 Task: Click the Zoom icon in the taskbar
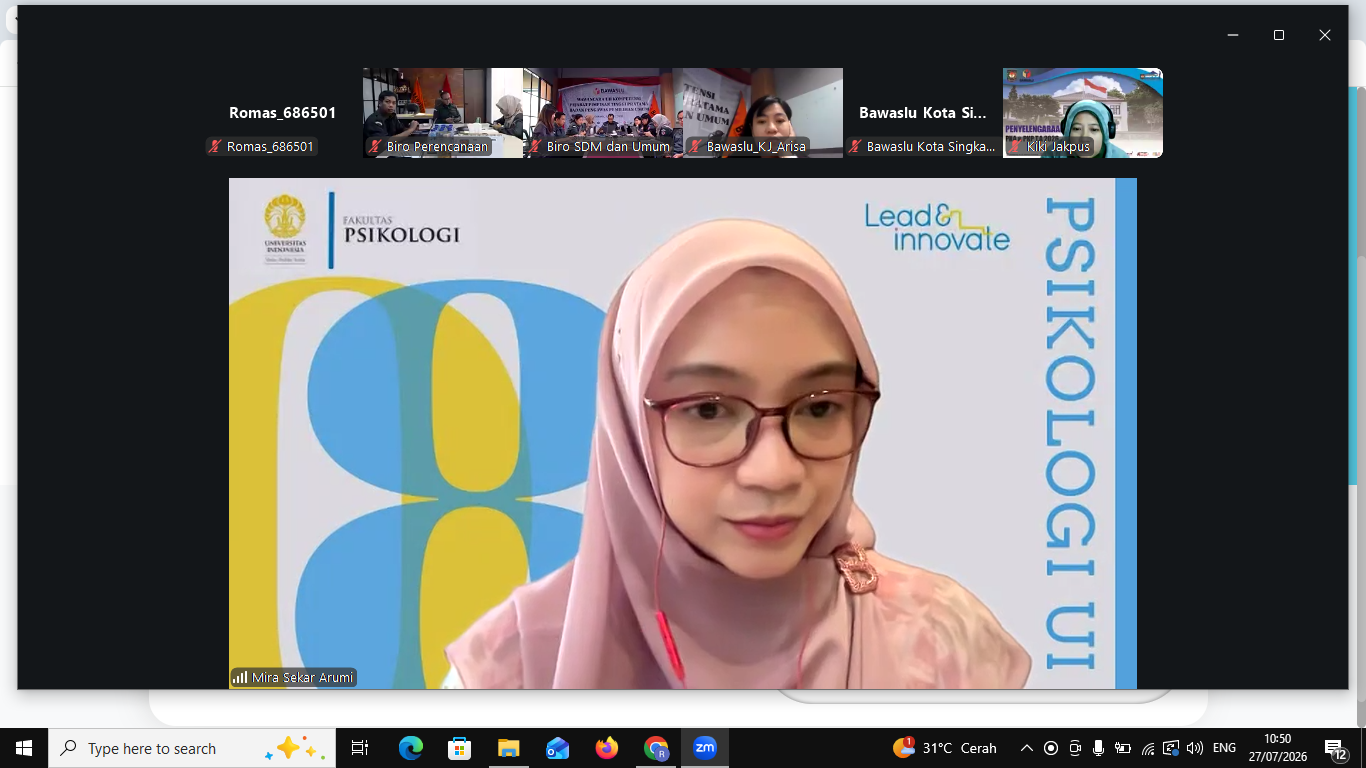click(x=705, y=748)
